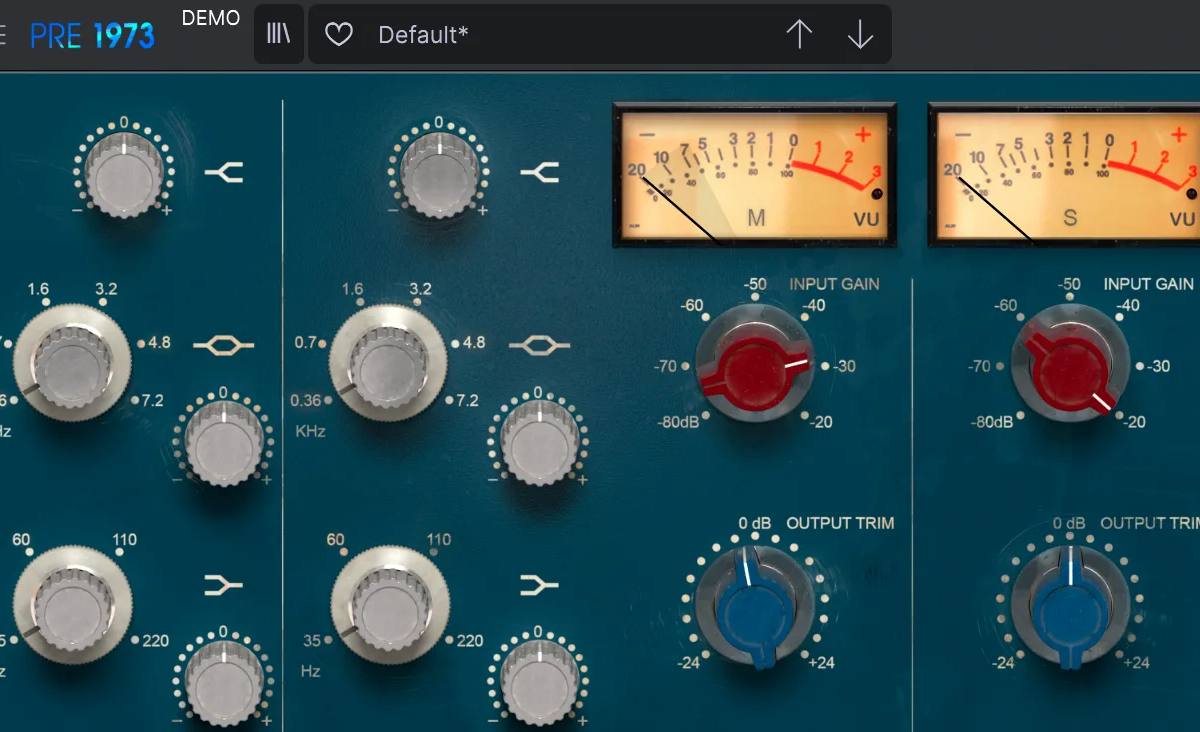Select 3.2 kHz mark in left strip

coord(106,289)
